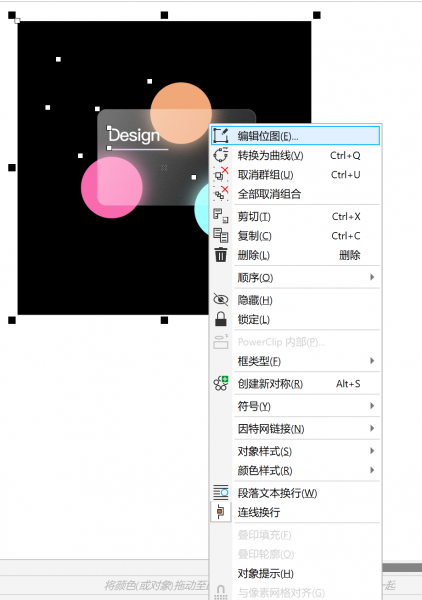Expand arrow beside 框类型(F)
The height and width of the screenshot is (600, 422).
click(372, 360)
